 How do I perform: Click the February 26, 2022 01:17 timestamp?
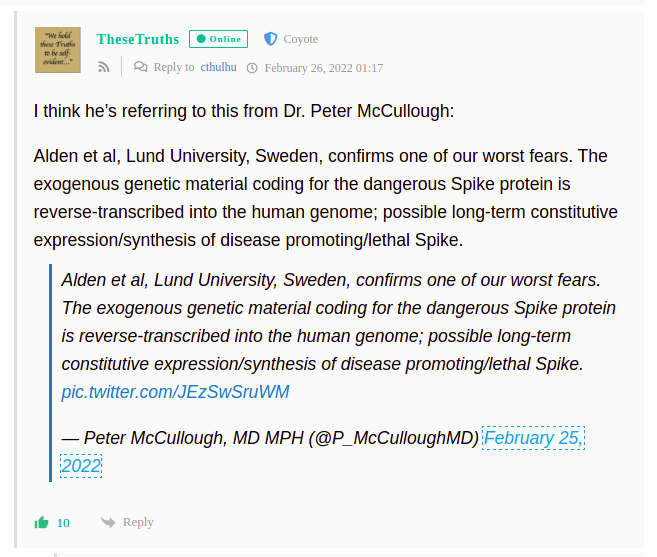[x=324, y=68]
